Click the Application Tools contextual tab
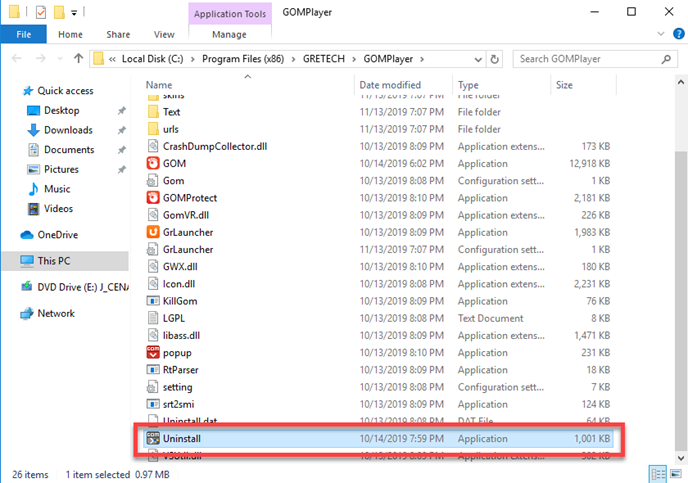688x483 pixels. pos(230,14)
